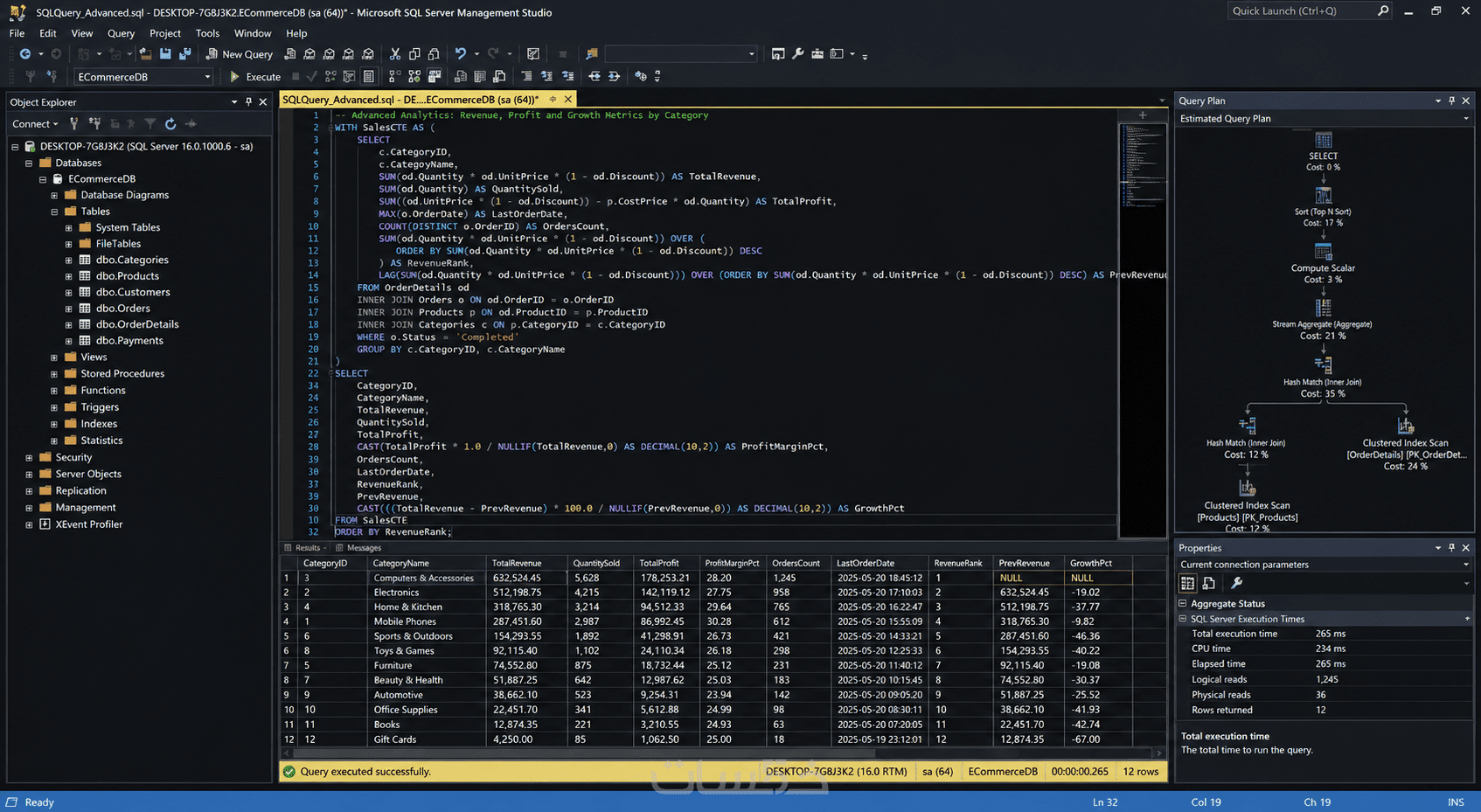1481x812 pixels.
Task: Click the Undo arrow icon
Action: point(461,54)
